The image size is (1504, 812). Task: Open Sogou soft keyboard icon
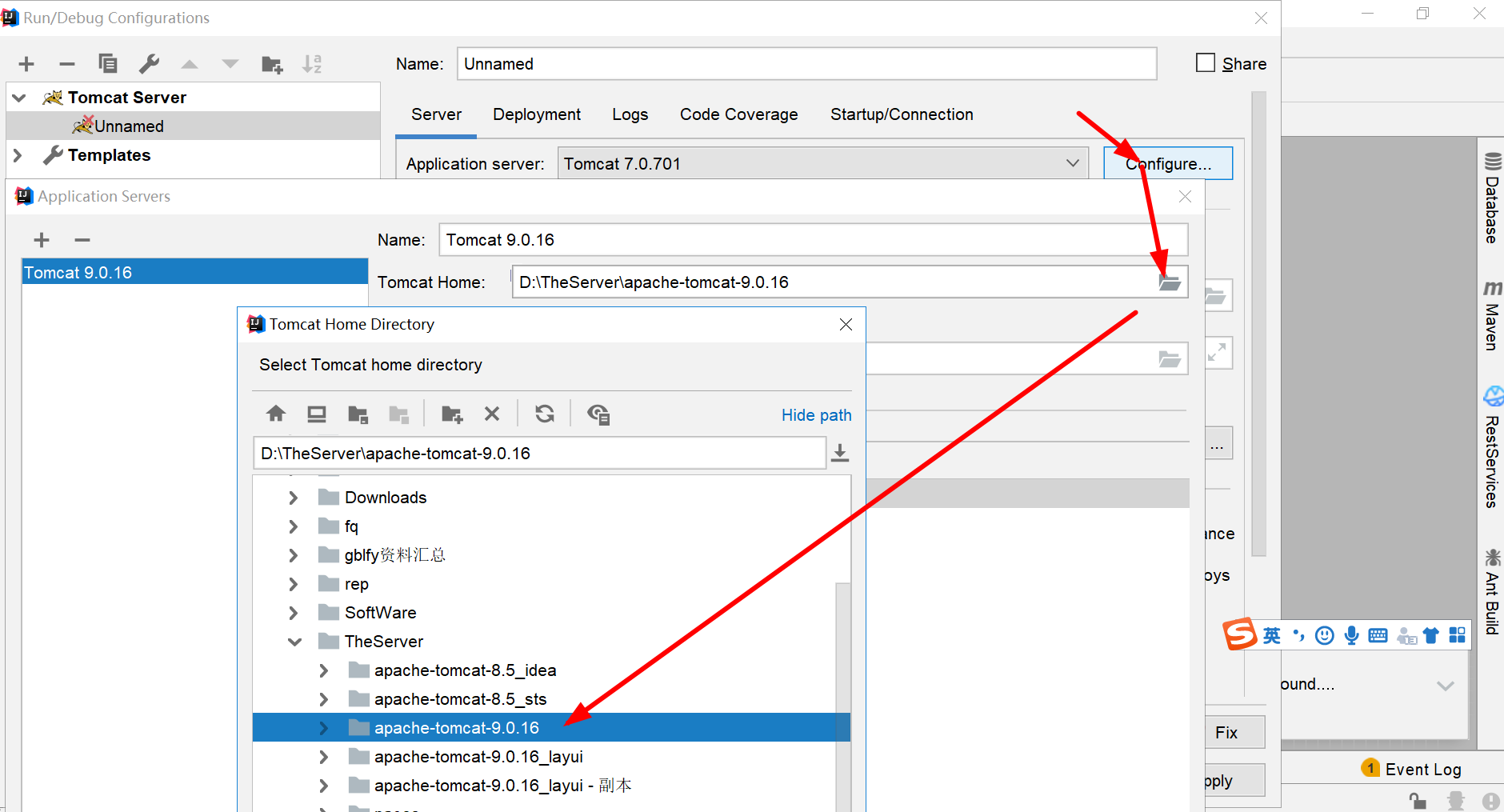(x=1378, y=636)
